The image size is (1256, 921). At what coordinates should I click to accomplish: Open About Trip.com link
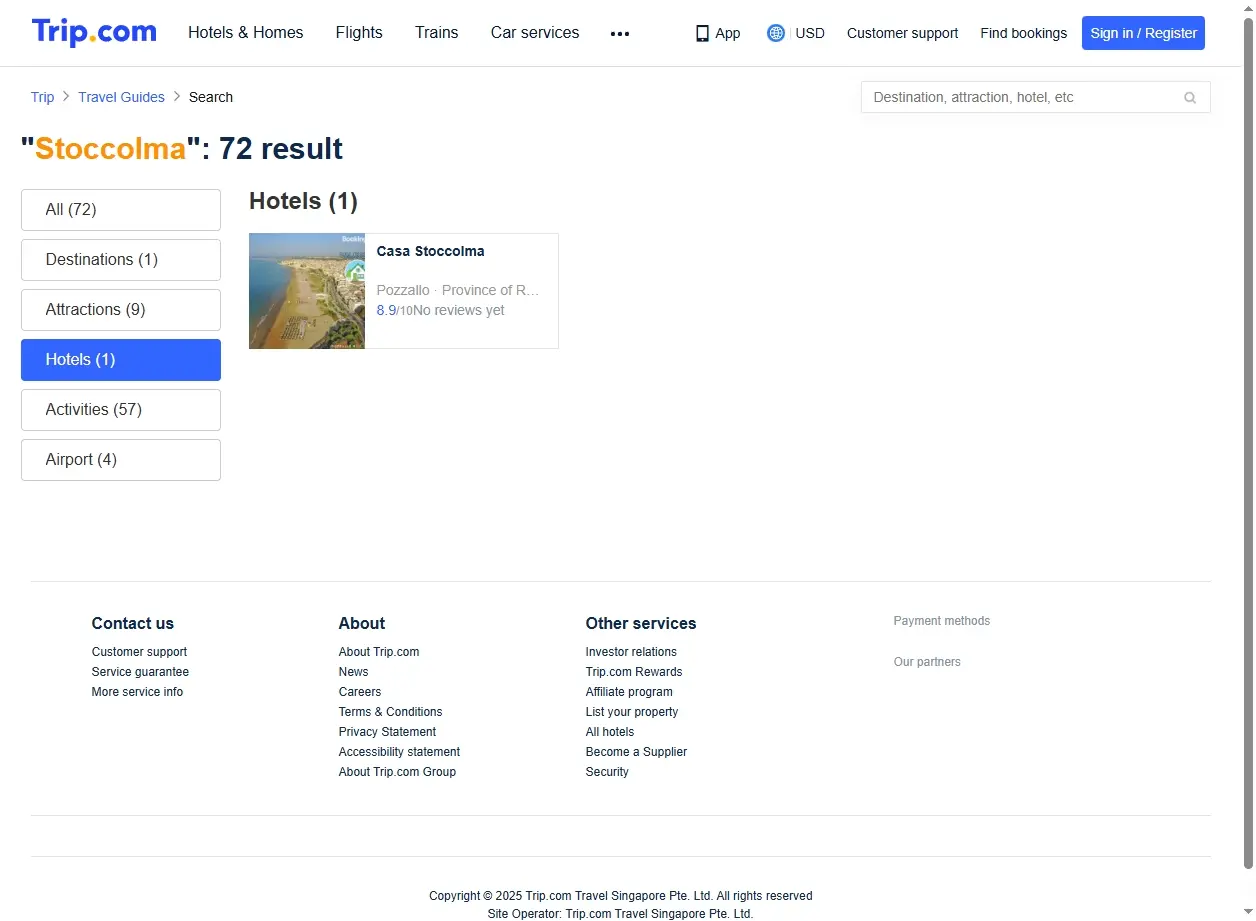click(x=379, y=652)
